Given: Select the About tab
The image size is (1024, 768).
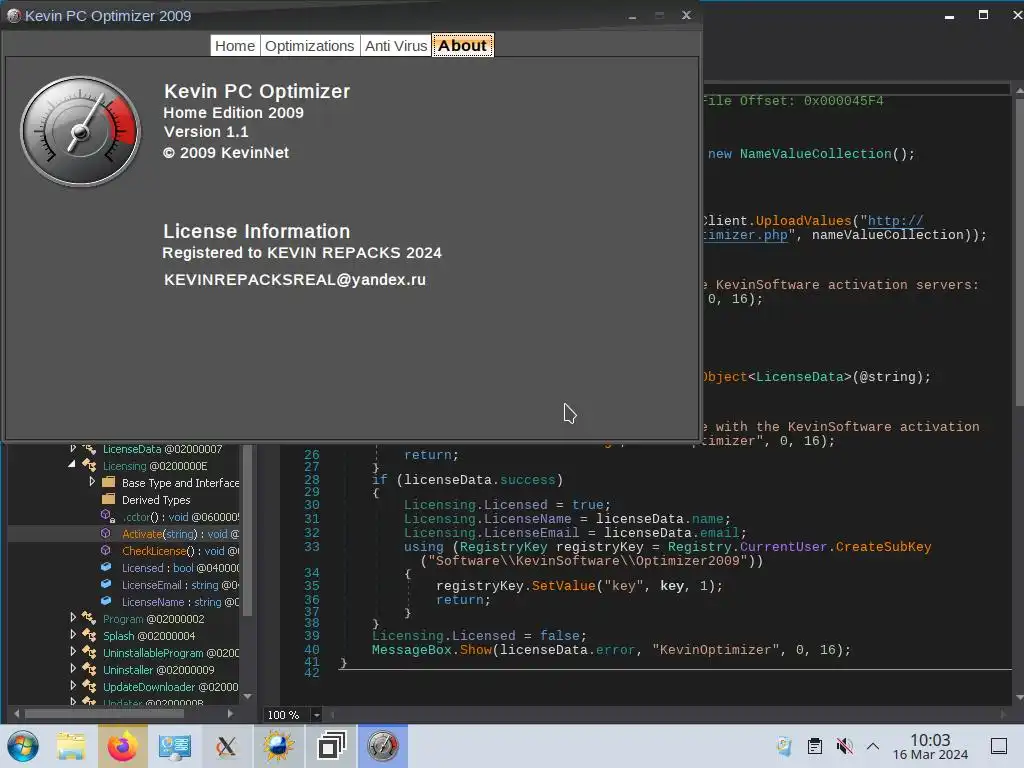Looking at the screenshot, I should [462, 46].
